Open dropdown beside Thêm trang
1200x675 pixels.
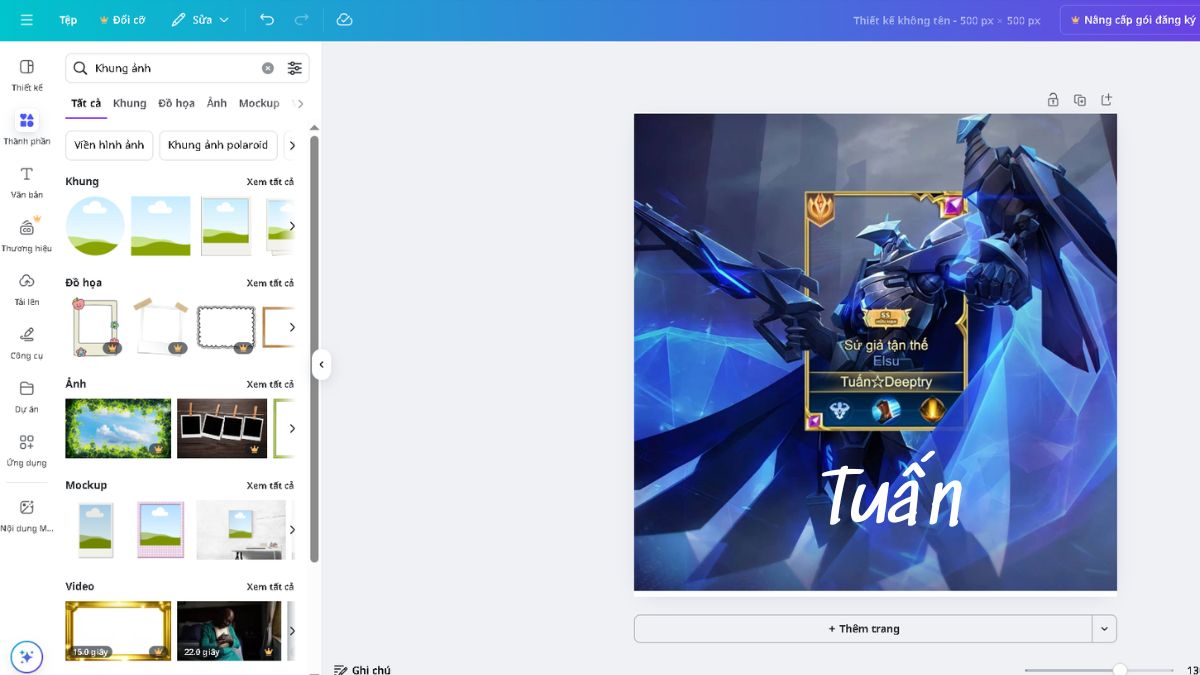pyautogui.click(x=1104, y=629)
